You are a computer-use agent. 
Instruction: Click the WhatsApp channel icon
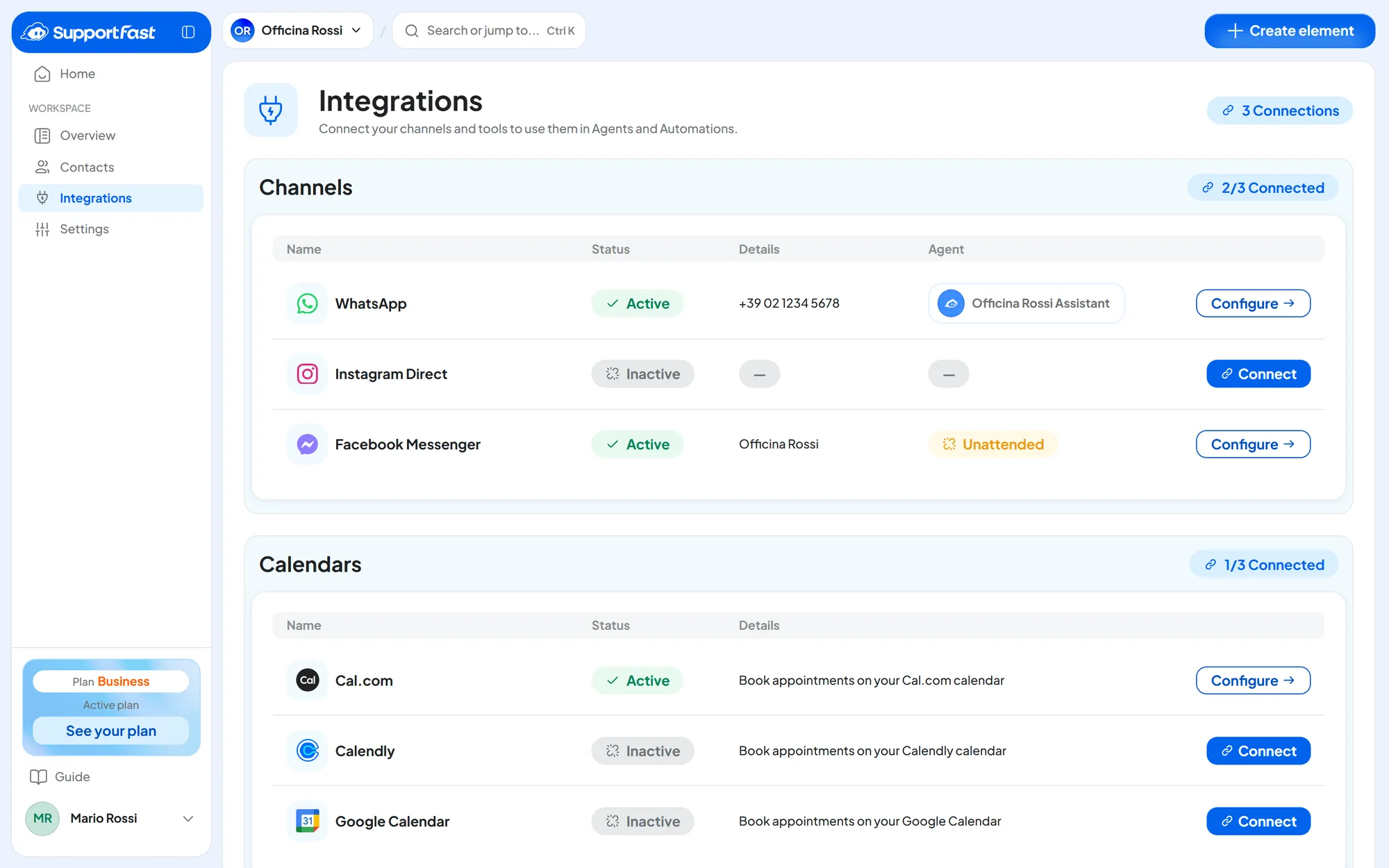point(307,303)
